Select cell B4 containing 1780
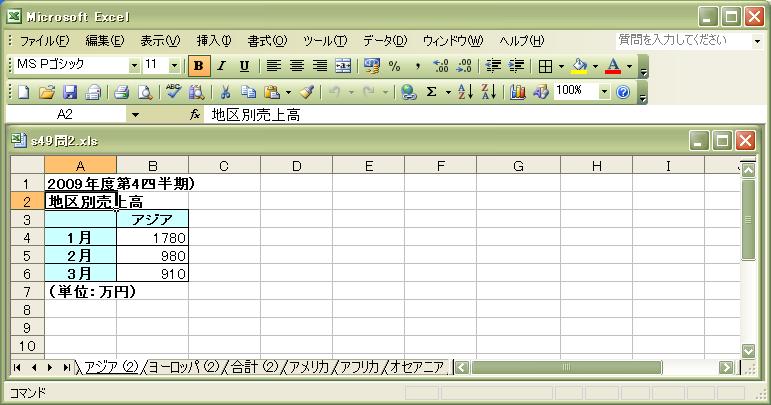This screenshot has height=405, width=771. pyautogui.click(x=152, y=238)
